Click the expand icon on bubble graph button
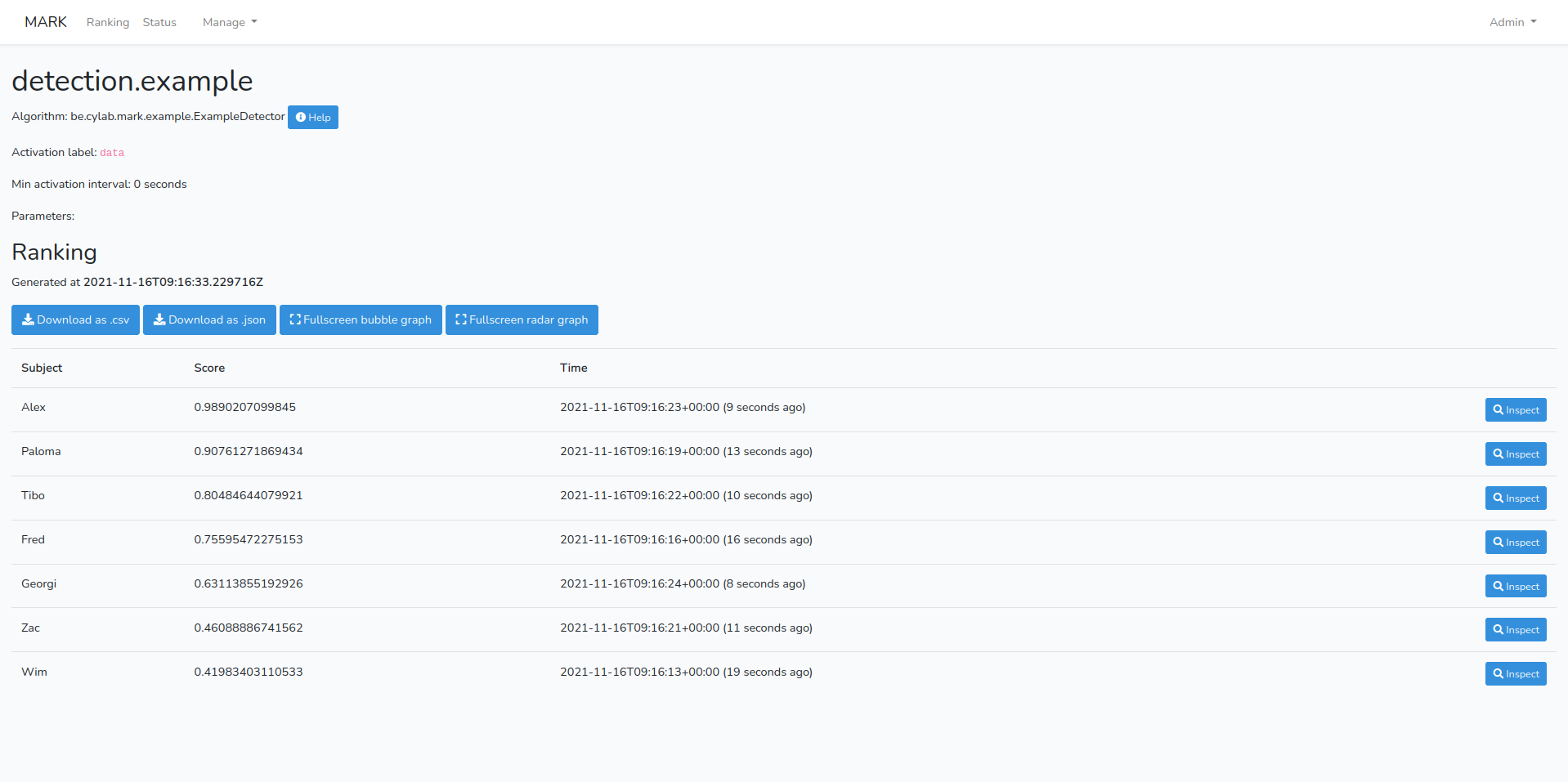This screenshot has height=782, width=1568. (295, 320)
